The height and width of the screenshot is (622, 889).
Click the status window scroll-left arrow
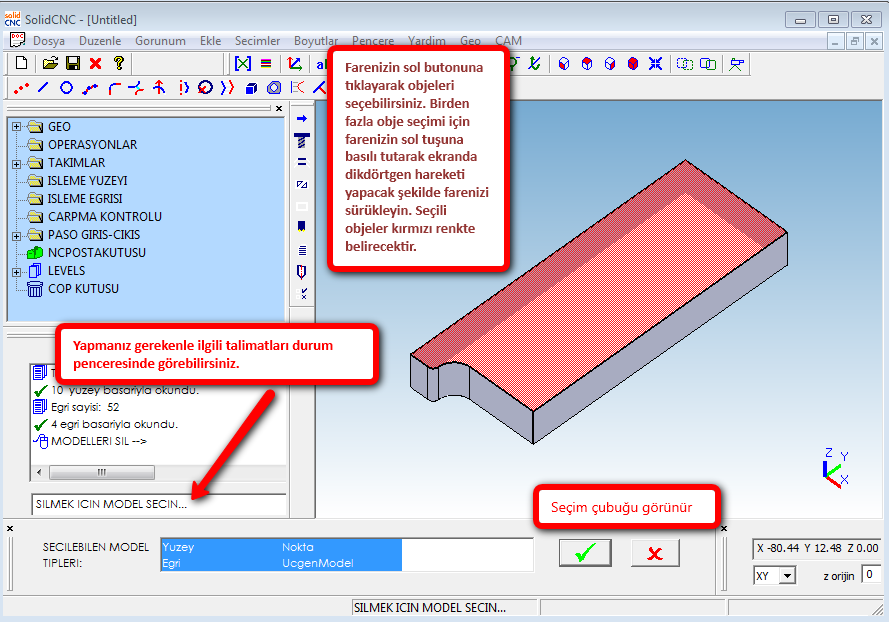[39, 472]
